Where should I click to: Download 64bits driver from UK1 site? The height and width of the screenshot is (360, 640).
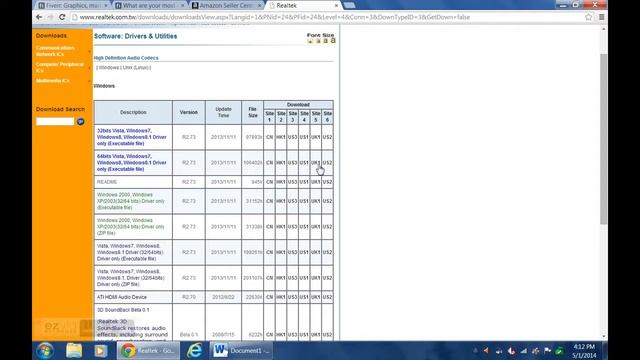[x=316, y=162]
